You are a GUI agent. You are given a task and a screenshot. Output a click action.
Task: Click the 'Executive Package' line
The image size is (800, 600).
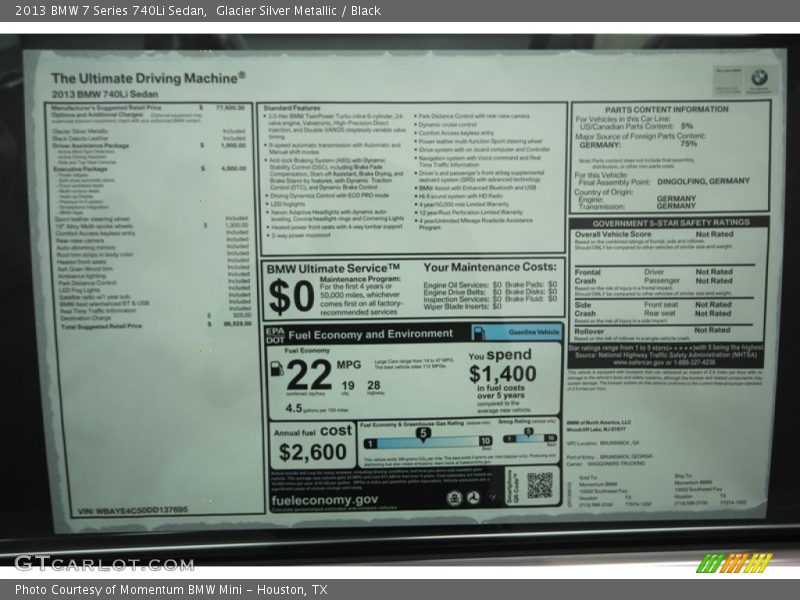149,168
